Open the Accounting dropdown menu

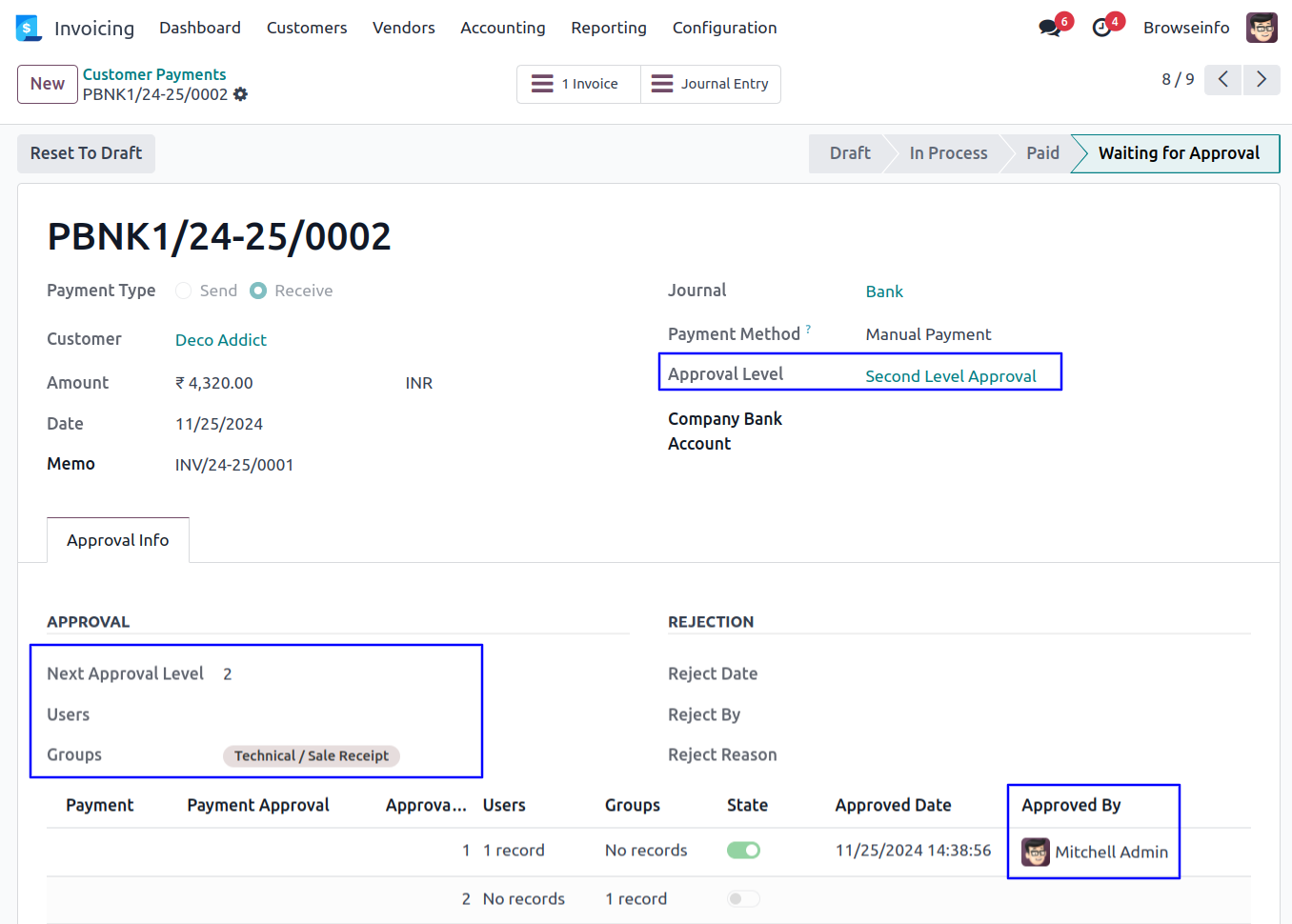coord(502,28)
